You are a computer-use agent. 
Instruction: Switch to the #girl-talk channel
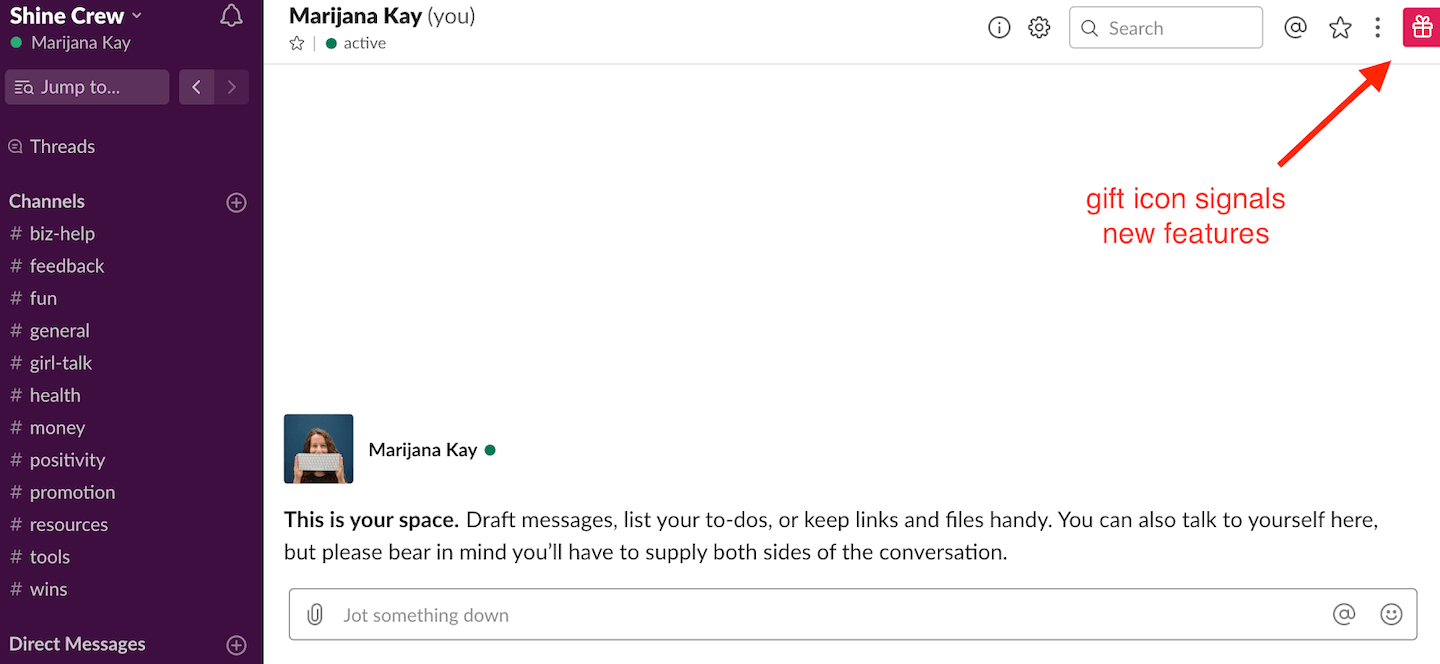click(60, 363)
